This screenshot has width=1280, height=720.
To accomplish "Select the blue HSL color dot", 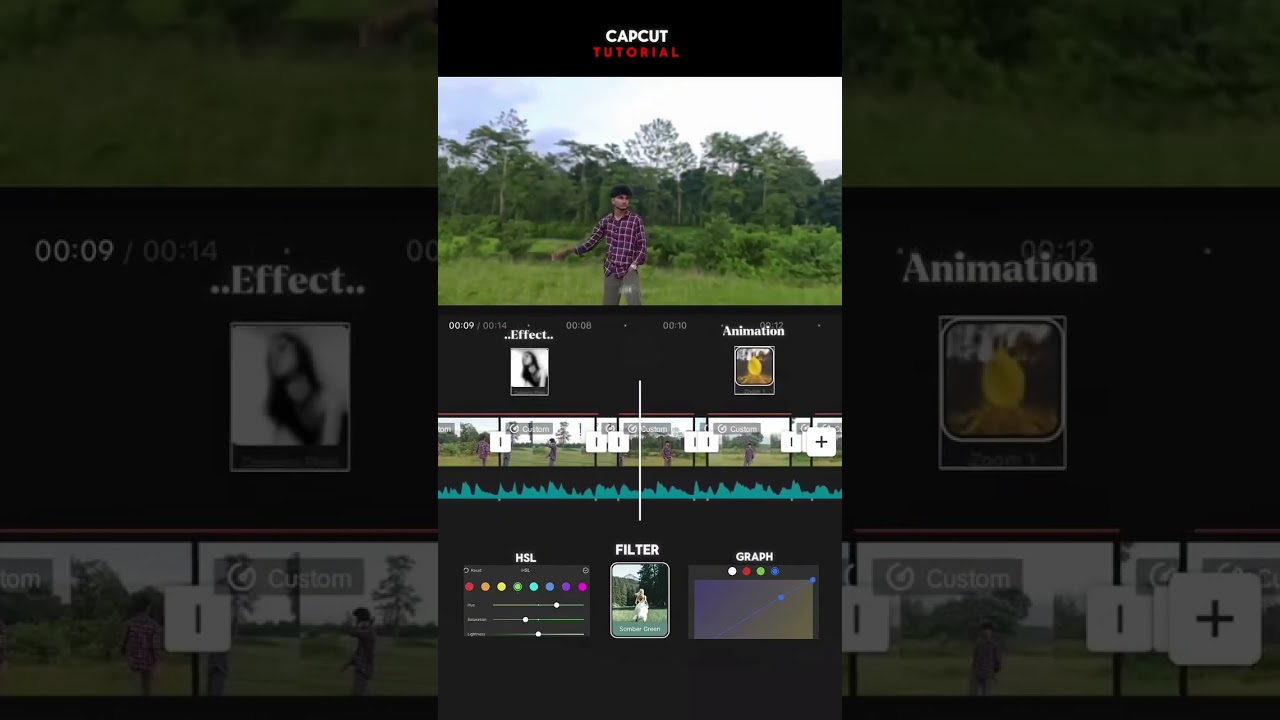I will tap(550, 587).
